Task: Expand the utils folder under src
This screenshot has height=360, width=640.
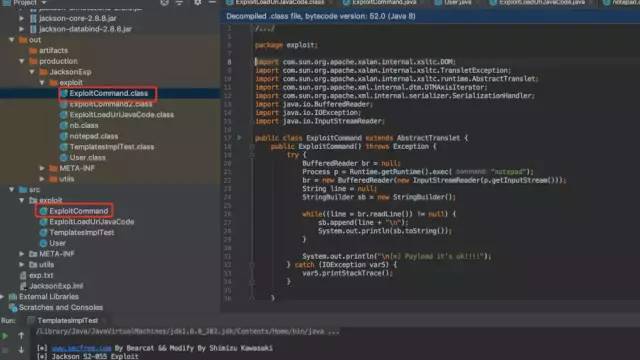Action: 22,264
